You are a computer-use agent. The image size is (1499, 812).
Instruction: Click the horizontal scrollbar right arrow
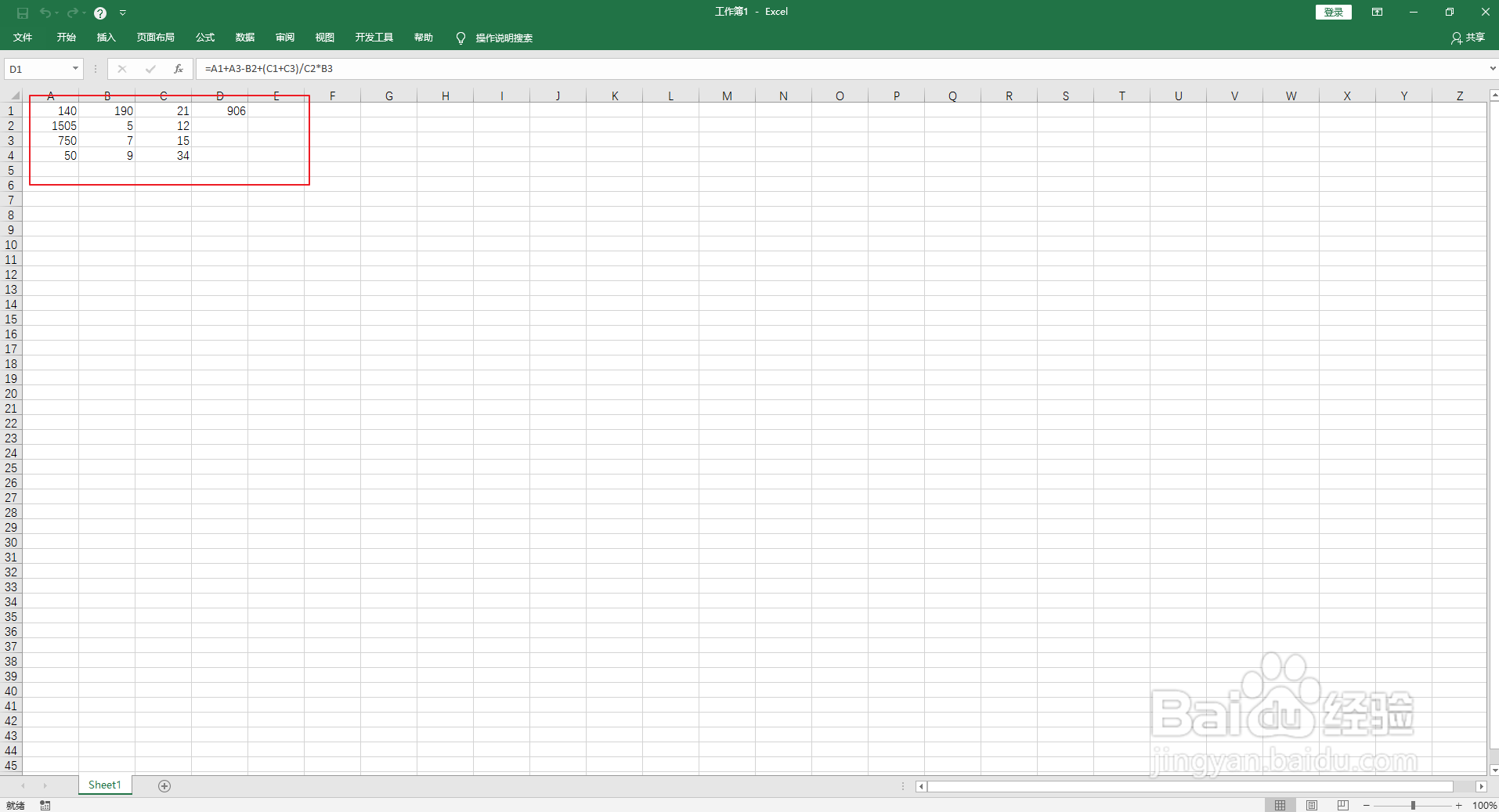click(x=1481, y=786)
